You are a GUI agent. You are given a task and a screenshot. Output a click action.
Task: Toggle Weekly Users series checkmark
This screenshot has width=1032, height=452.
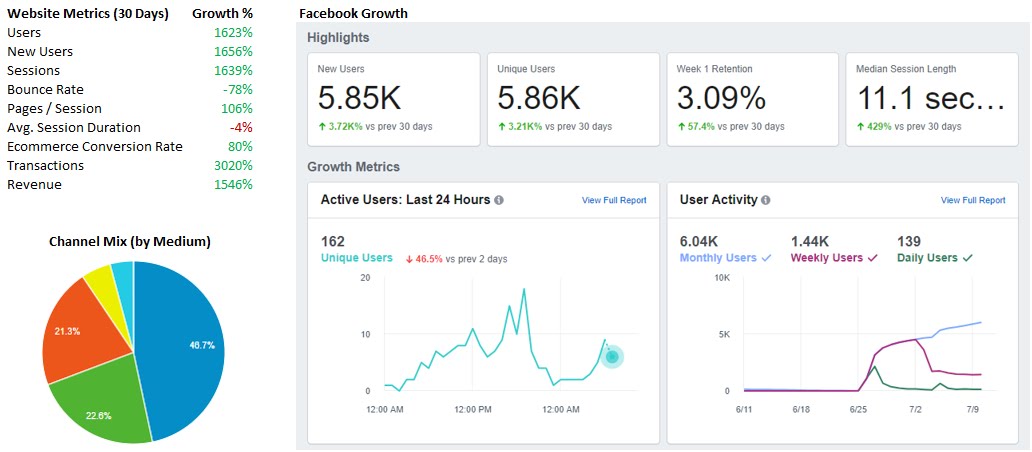tap(873, 259)
